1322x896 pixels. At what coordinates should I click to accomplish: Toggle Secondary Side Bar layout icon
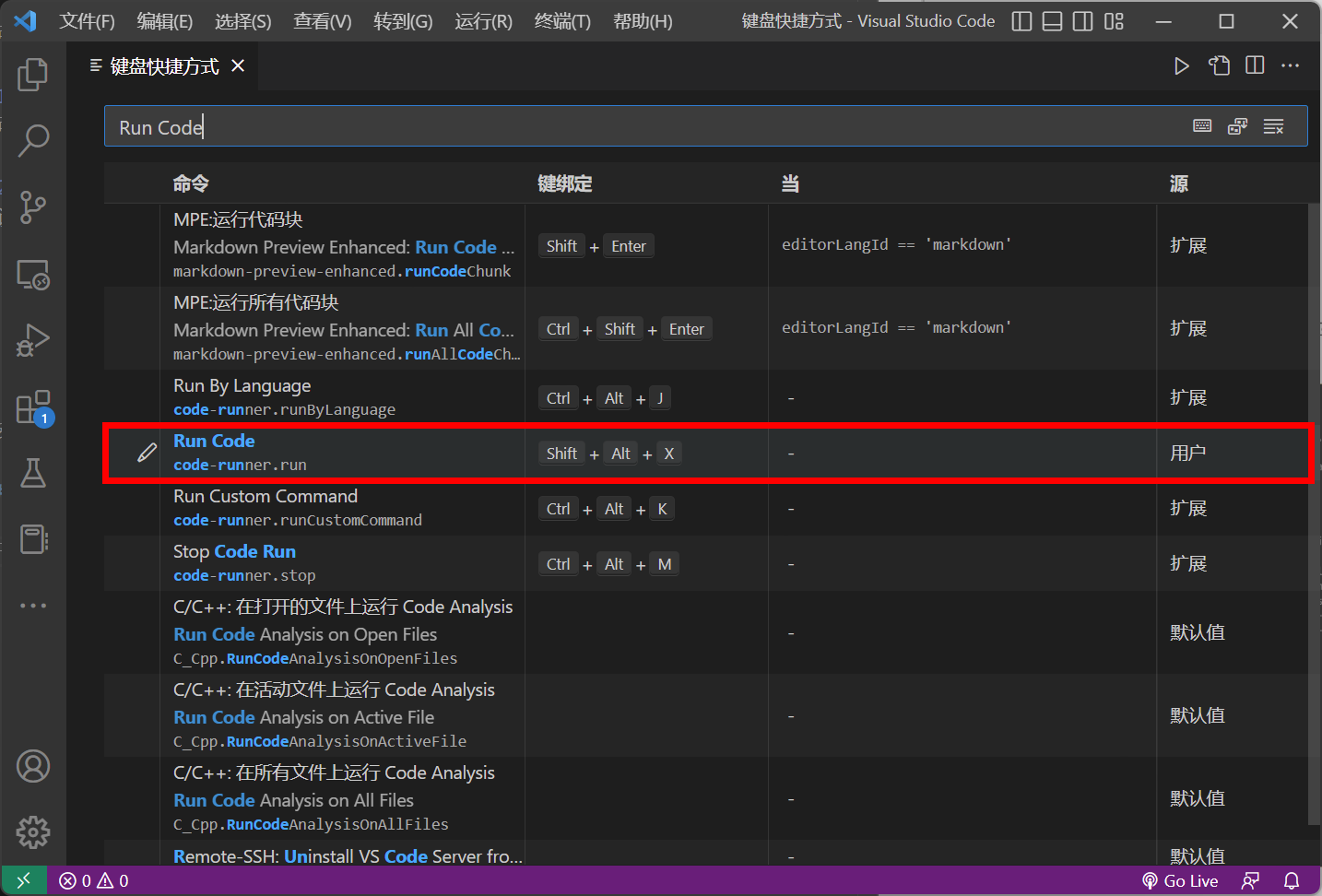pyautogui.click(x=1083, y=21)
